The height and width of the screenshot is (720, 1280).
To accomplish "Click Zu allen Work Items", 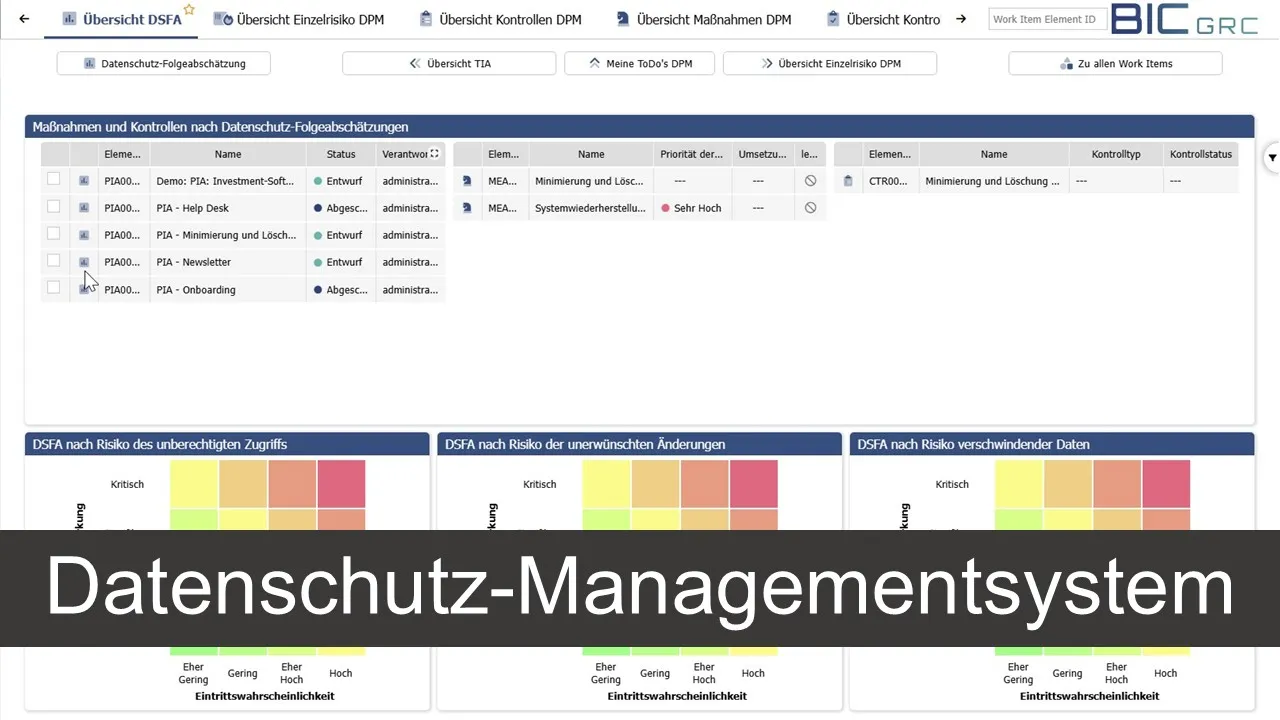I will coord(1114,63).
